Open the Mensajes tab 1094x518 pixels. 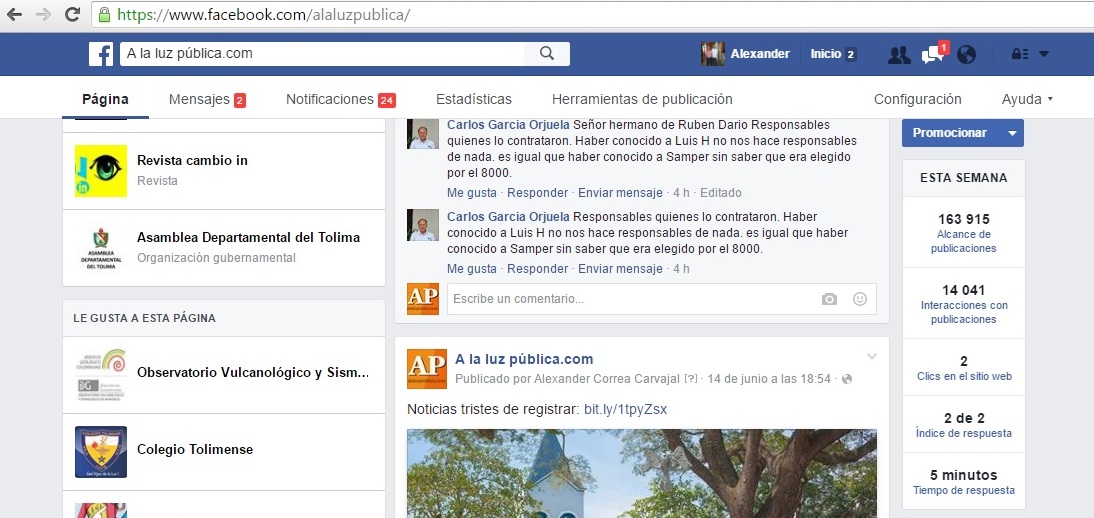(207, 99)
